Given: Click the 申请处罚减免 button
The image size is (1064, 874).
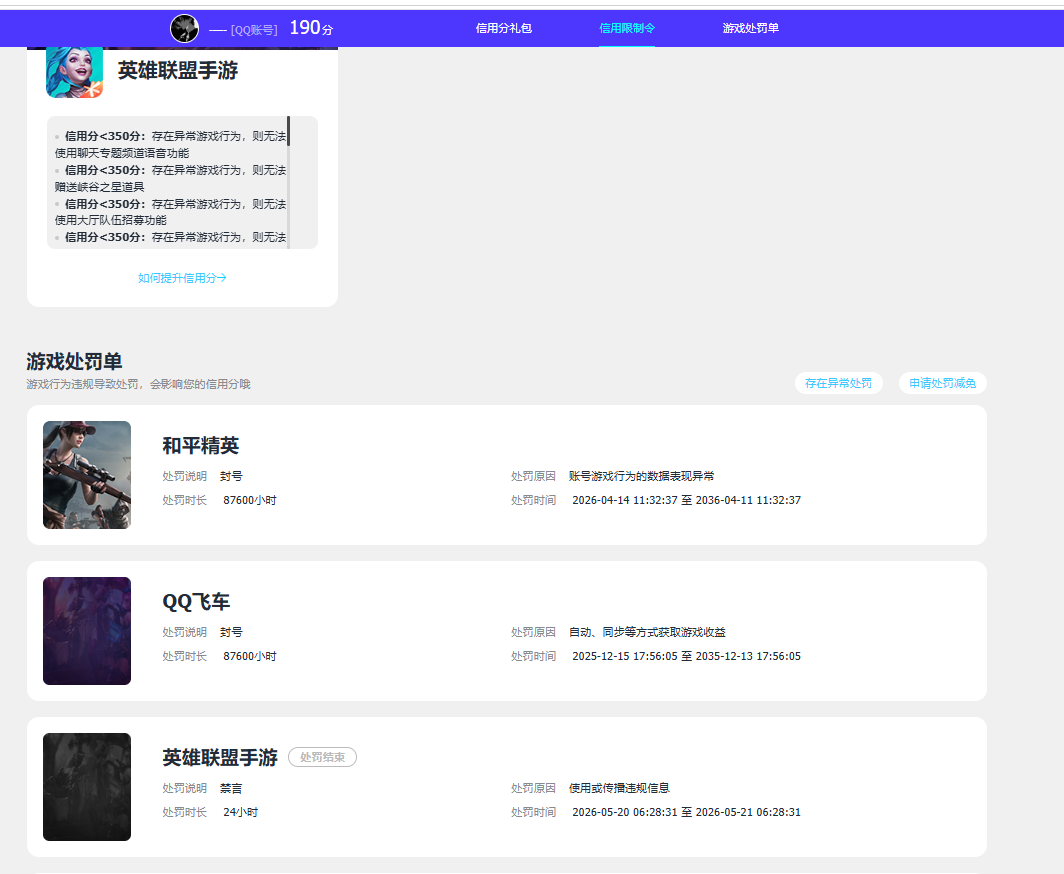Looking at the screenshot, I should 943,383.
